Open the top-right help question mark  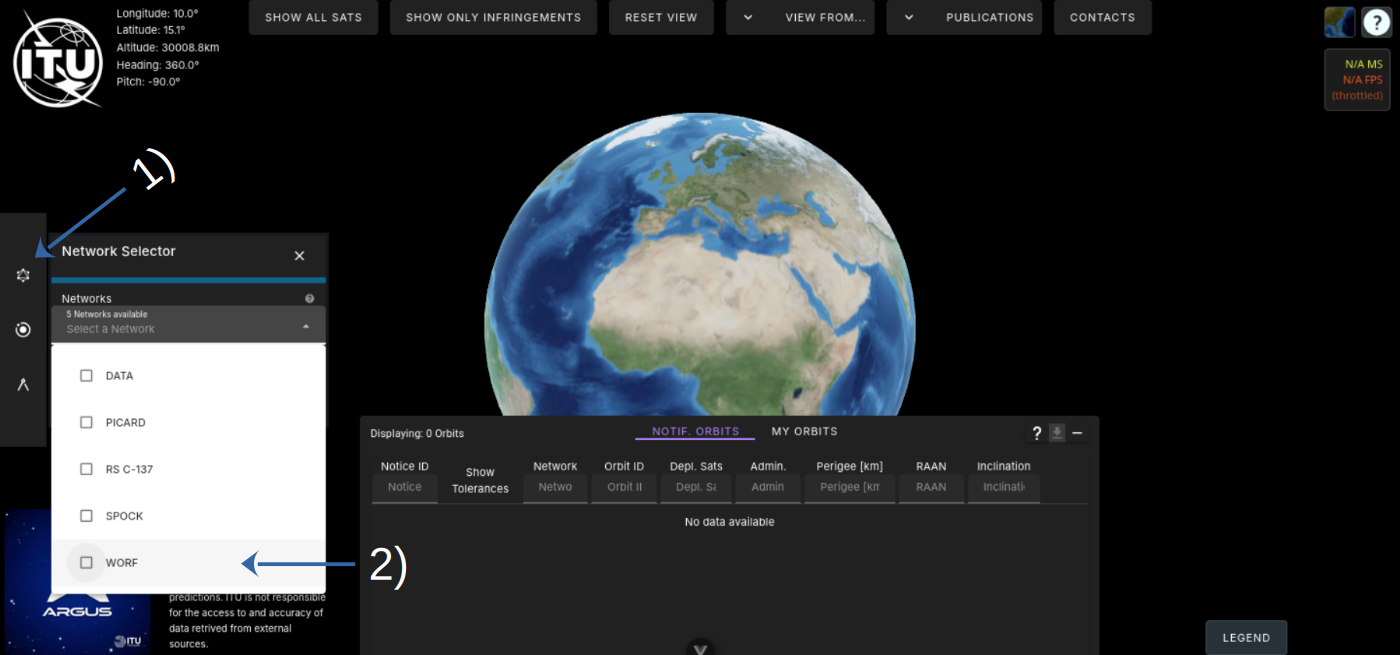pos(1376,22)
